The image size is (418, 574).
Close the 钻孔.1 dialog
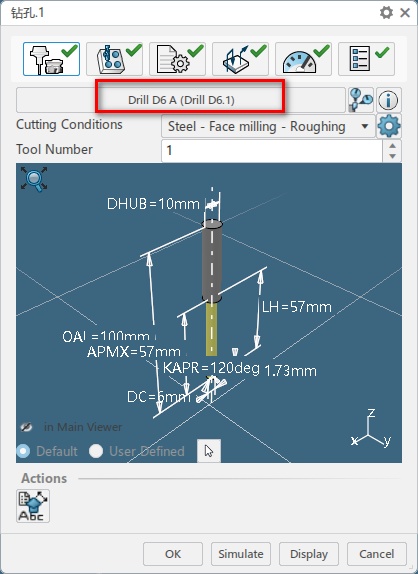pyautogui.click(x=405, y=13)
